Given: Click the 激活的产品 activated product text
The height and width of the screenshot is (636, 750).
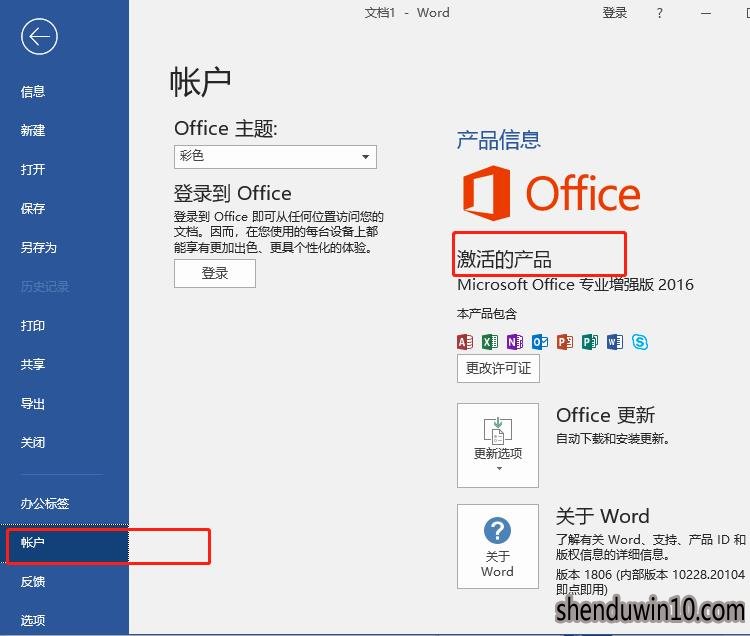Looking at the screenshot, I should (x=504, y=260).
